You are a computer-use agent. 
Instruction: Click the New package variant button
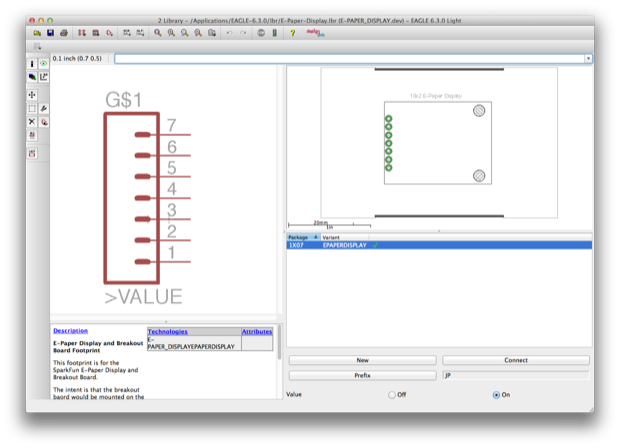[363, 360]
